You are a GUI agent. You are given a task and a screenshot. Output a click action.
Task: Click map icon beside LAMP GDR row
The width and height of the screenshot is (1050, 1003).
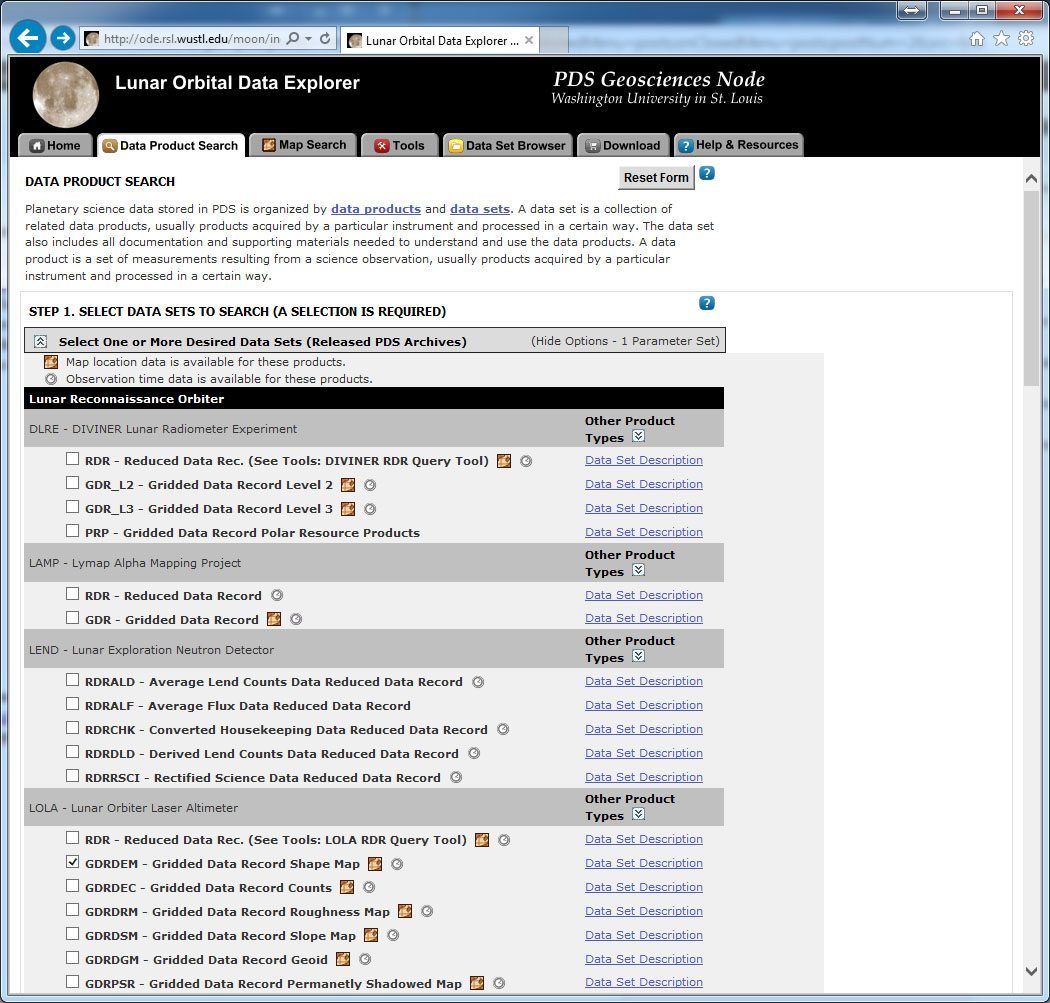click(x=274, y=619)
